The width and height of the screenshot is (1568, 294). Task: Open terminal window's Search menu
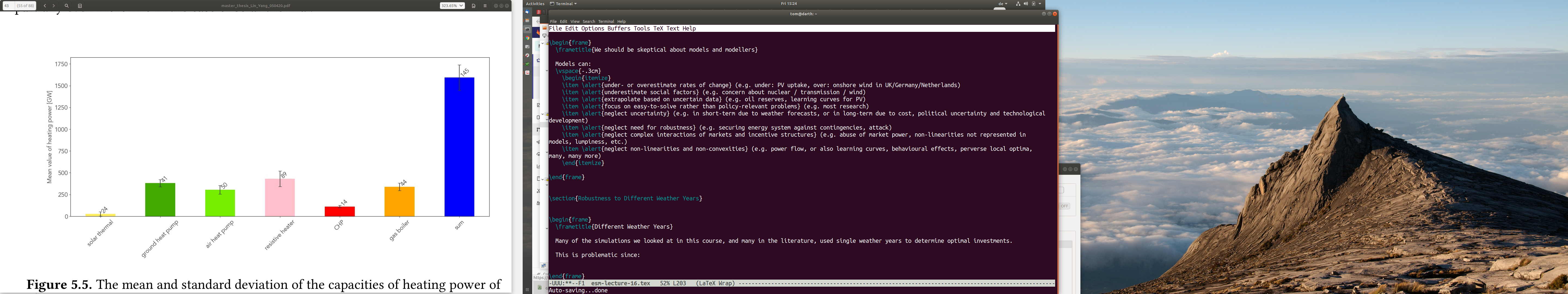589,21
